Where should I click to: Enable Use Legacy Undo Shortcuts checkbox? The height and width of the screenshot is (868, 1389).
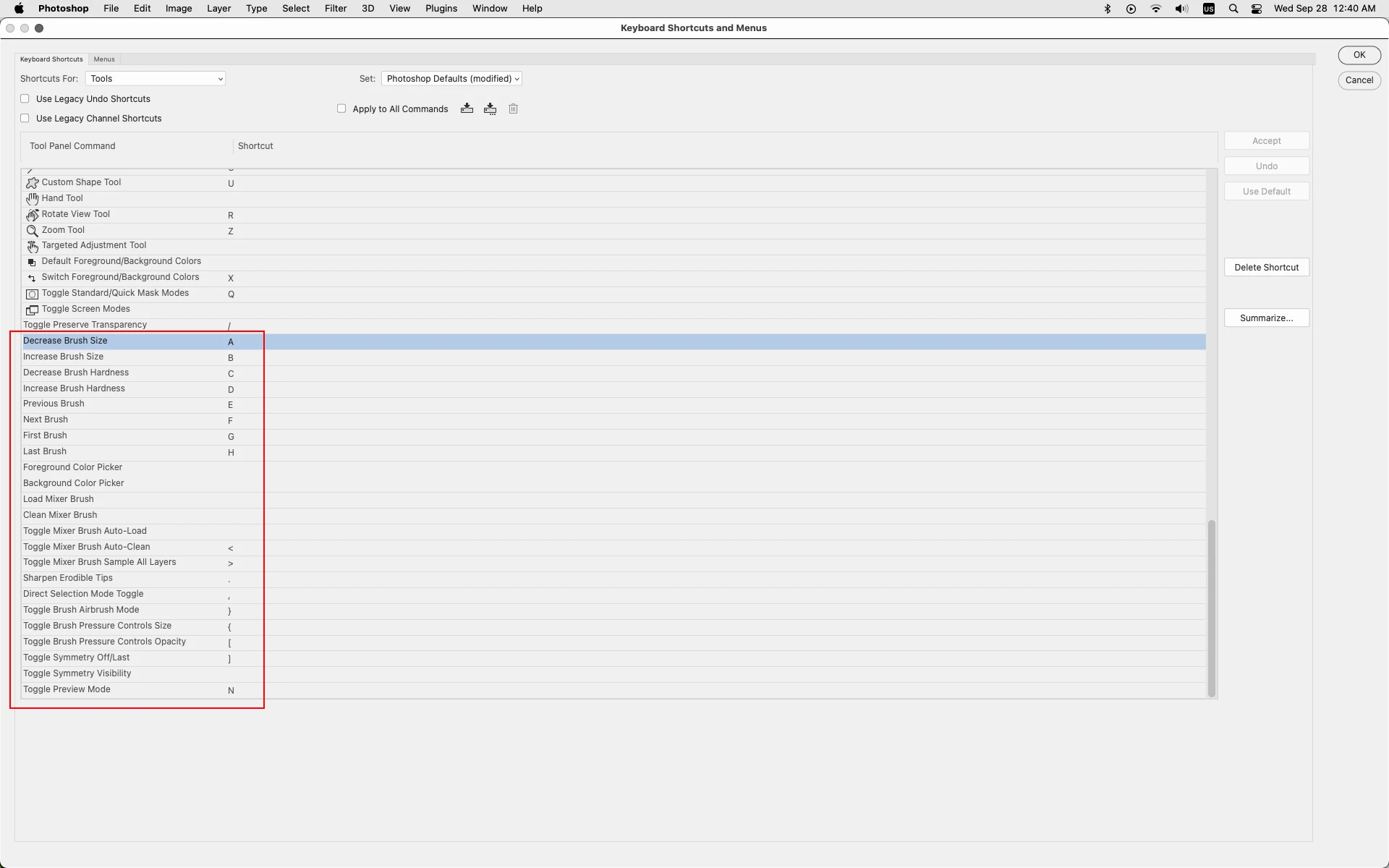(25, 98)
